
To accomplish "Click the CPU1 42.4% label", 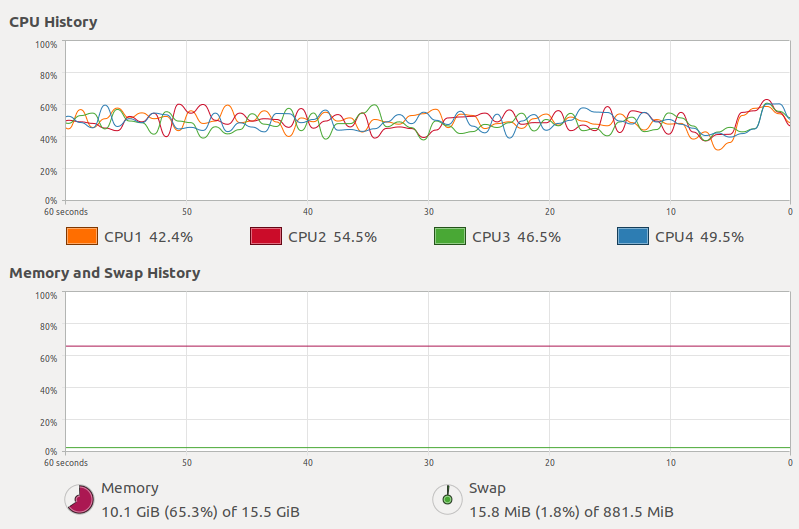I will [x=148, y=237].
